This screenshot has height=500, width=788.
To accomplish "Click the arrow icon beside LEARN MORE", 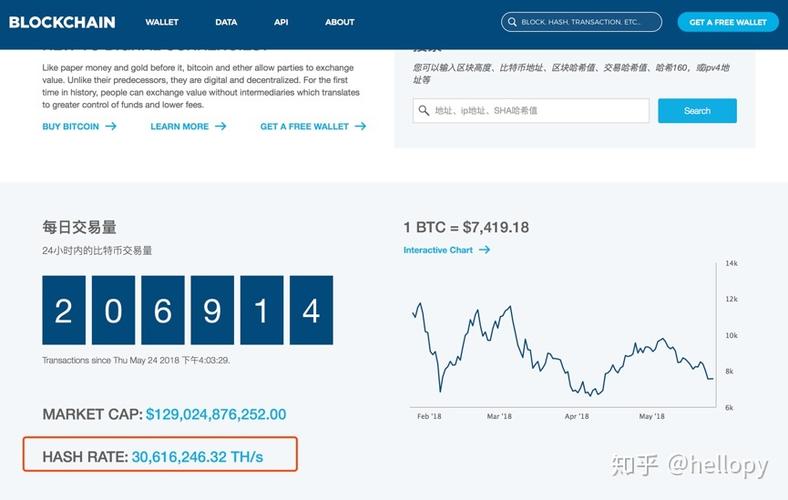I will pos(221,127).
